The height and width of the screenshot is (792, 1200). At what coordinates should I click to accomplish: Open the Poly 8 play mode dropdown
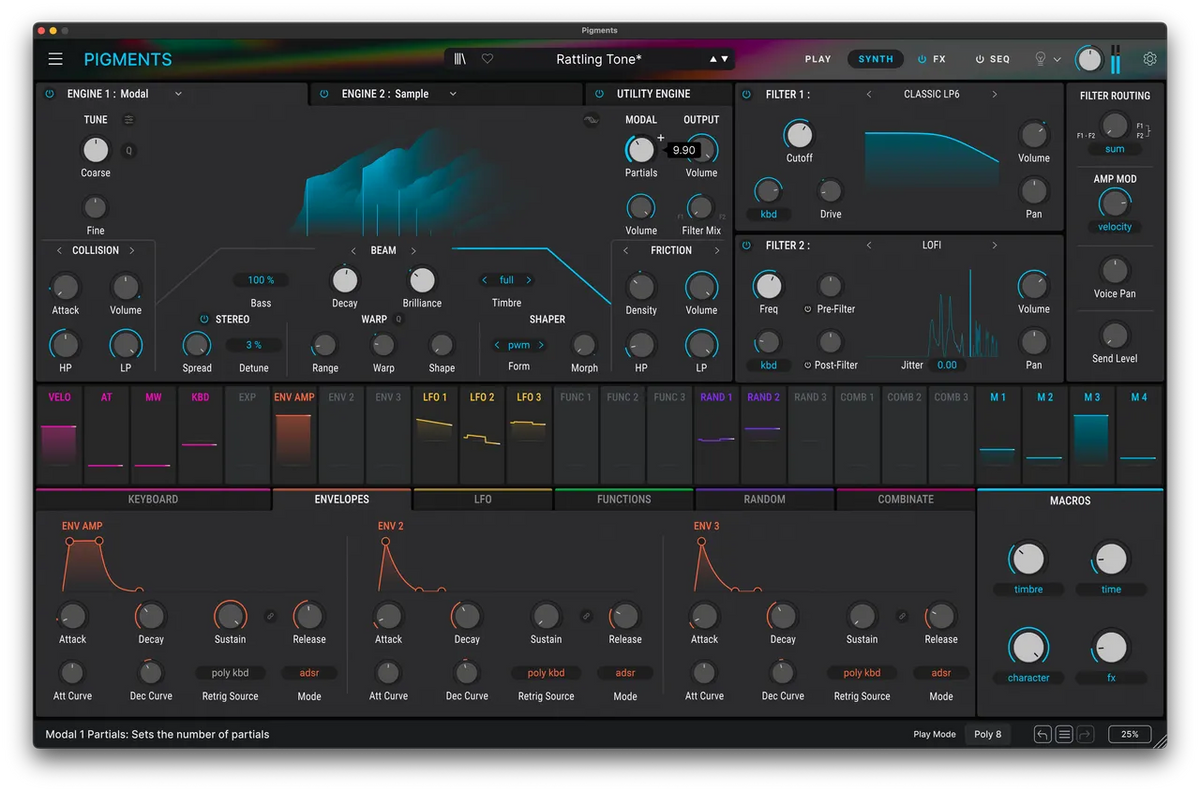coord(987,734)
